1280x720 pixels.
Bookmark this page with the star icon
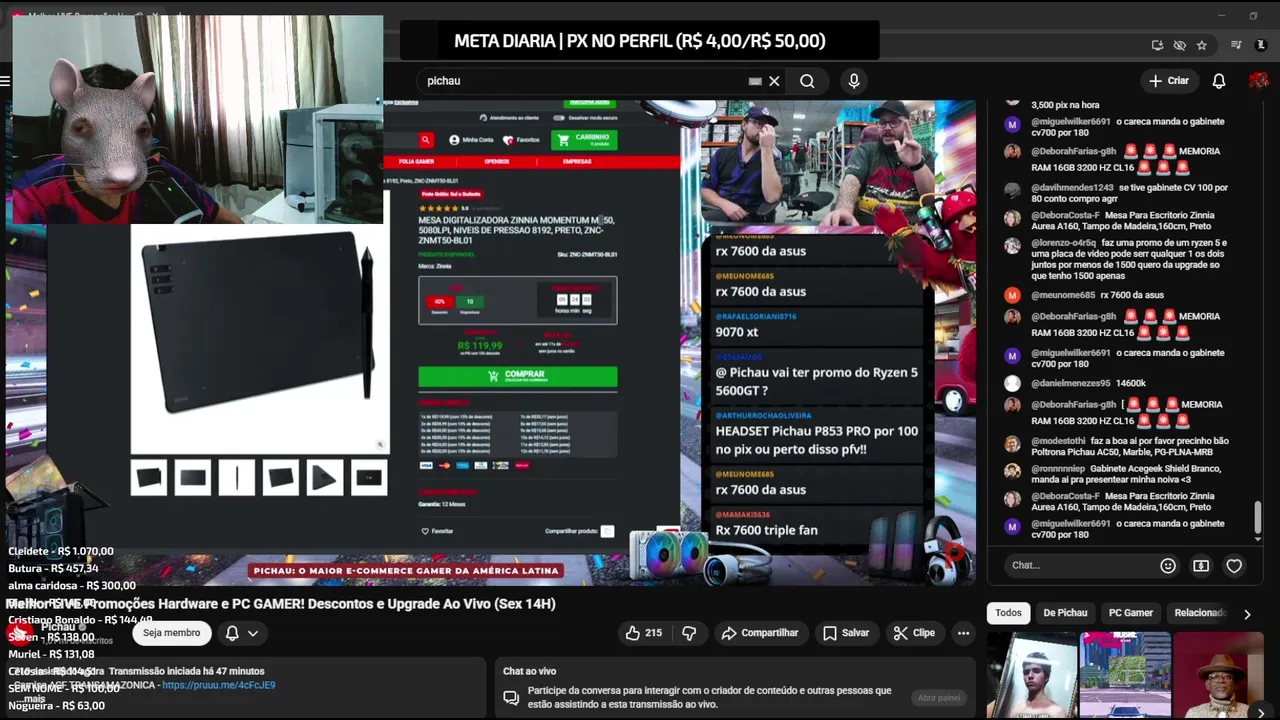coord(1201,45)
